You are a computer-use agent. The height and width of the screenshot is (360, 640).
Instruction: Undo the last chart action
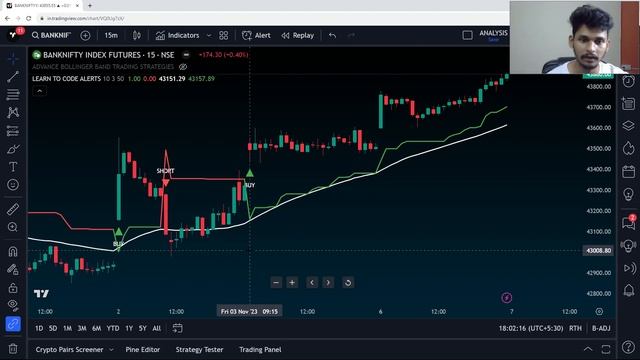point(333,36)
